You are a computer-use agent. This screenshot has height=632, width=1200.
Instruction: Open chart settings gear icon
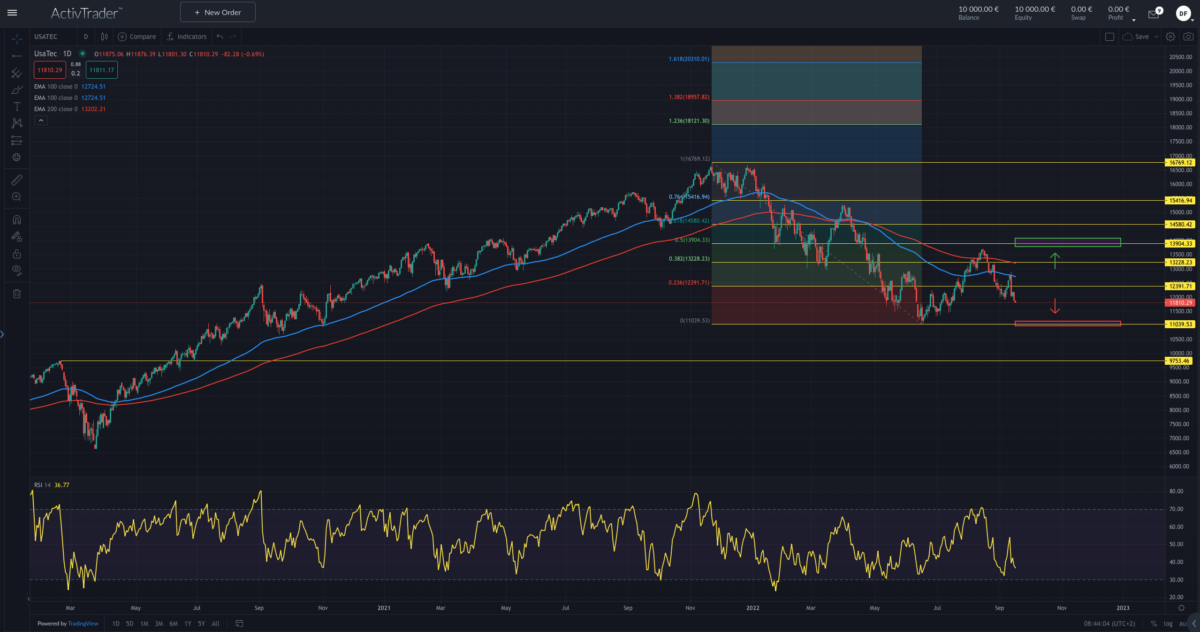[x=1171, y=37]
